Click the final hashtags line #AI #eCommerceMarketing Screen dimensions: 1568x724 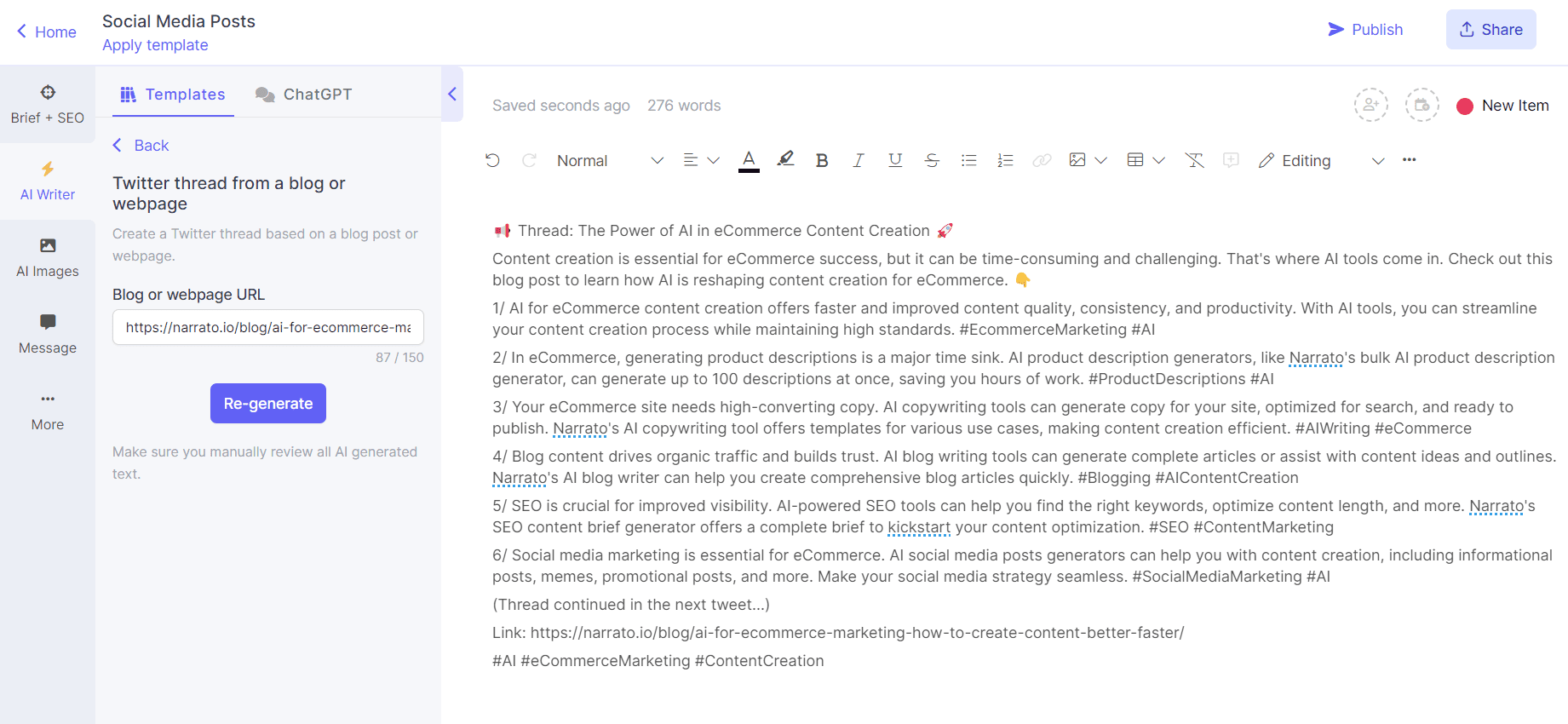pos(658,661)
